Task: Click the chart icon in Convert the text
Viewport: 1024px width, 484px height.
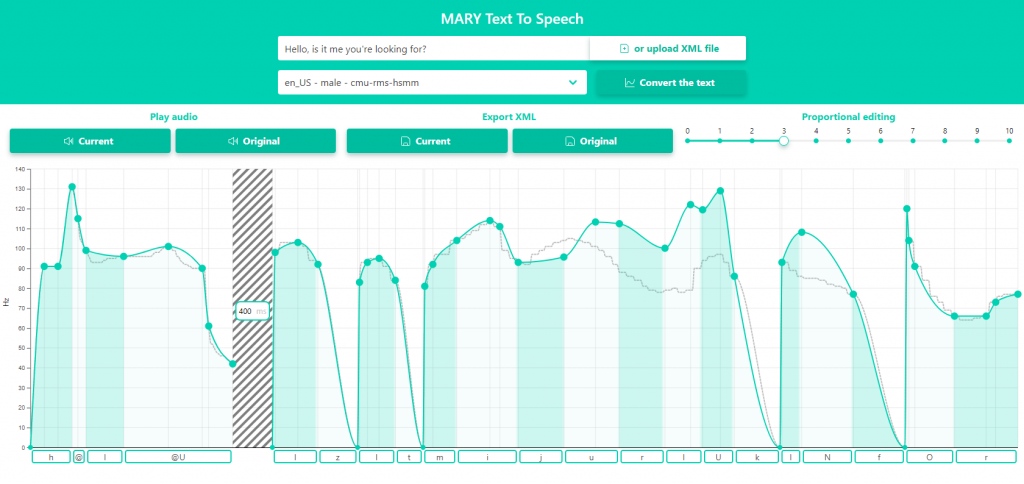Action: tap(629, 83)
